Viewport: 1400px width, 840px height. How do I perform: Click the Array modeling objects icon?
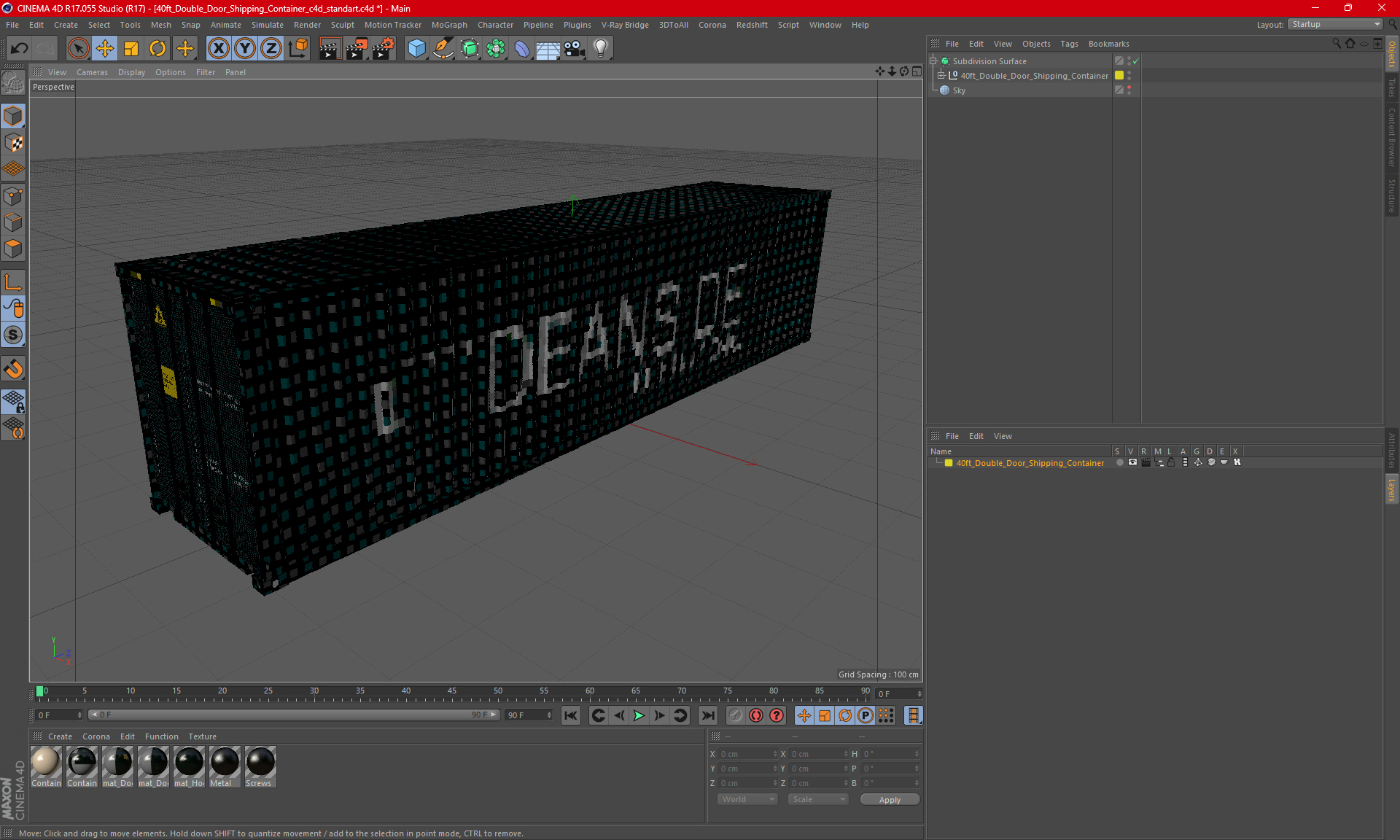point(496,48)
